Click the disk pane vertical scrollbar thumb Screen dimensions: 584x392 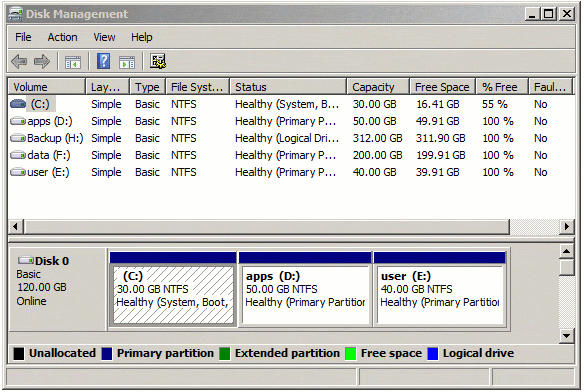pyautogui.click(x=566, y=268)
